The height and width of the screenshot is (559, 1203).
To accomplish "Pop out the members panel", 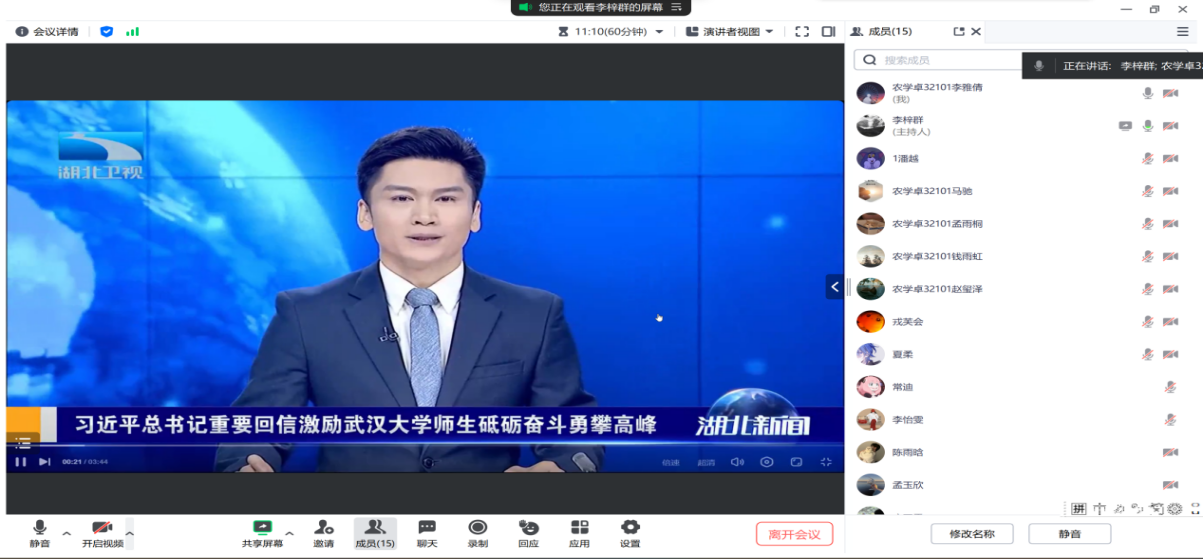I will pos(959,32).
